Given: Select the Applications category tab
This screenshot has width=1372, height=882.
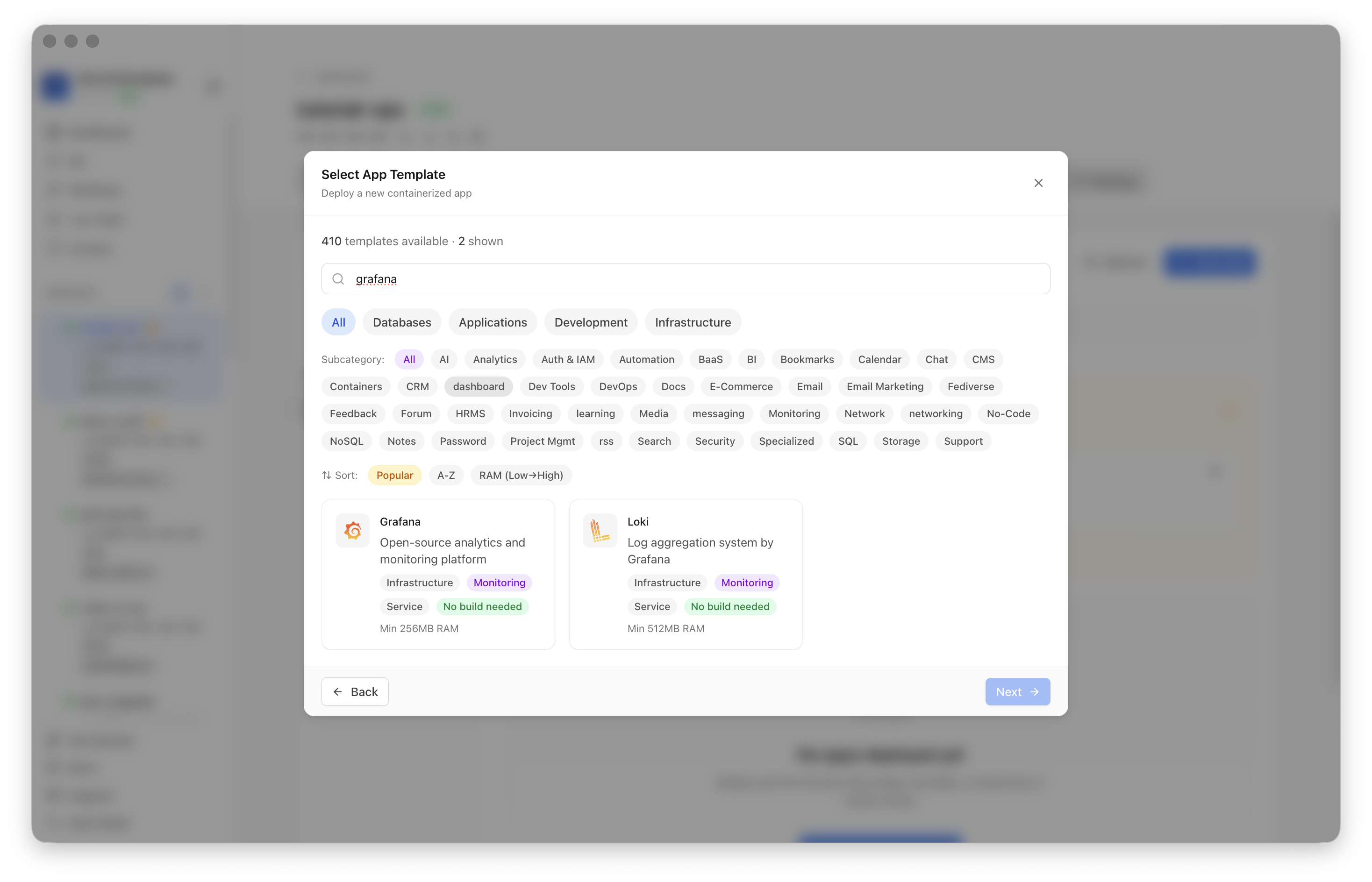Looking at the screenshot, I should [x=493, y=322].
